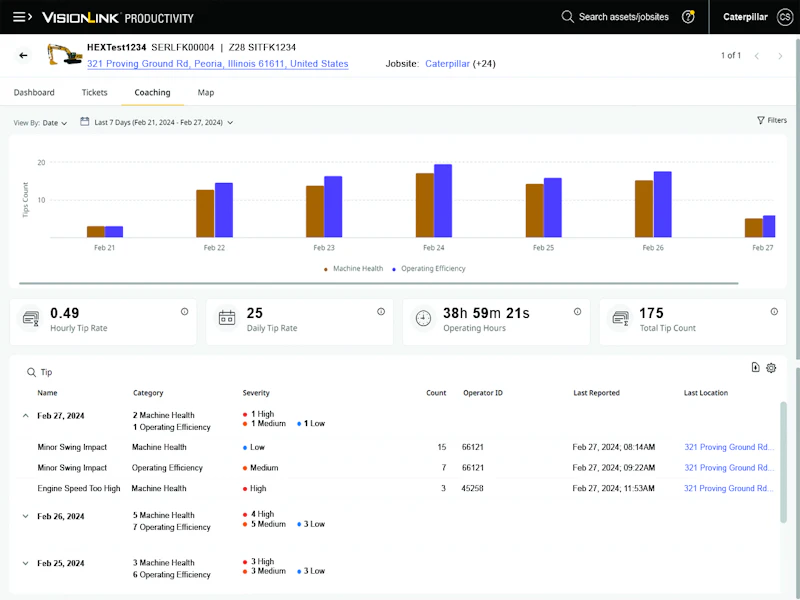
Task: Expand the Feb 26, 2024 group
Action: pos(26,517)
